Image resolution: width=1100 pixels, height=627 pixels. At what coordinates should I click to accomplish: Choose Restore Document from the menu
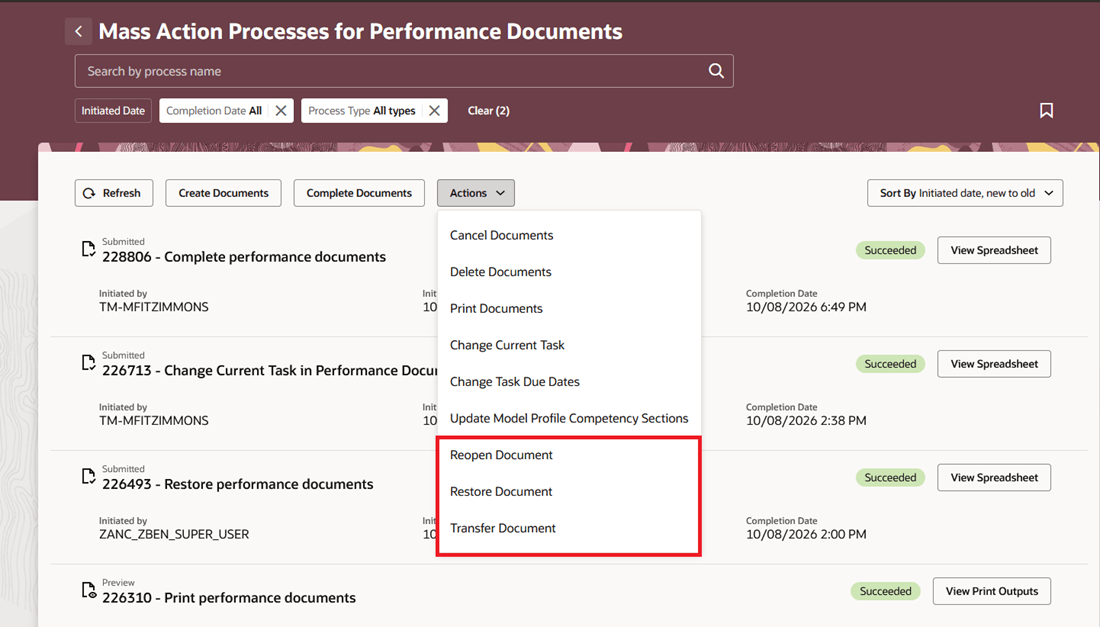569,491
